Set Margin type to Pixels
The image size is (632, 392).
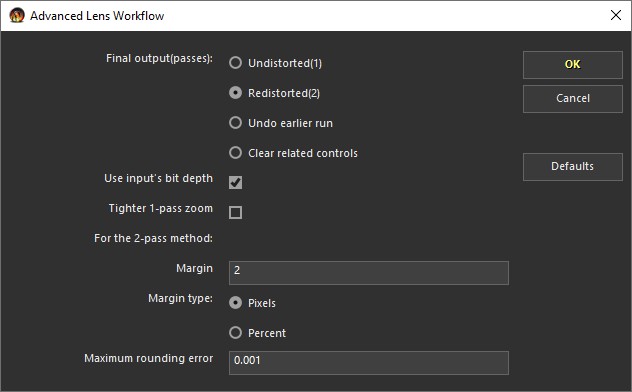[x=235, y=303]
